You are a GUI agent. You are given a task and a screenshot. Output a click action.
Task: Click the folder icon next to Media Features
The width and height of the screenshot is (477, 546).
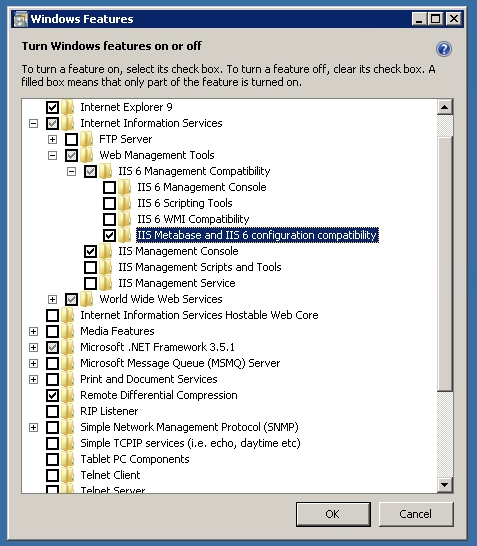point(68,331)
